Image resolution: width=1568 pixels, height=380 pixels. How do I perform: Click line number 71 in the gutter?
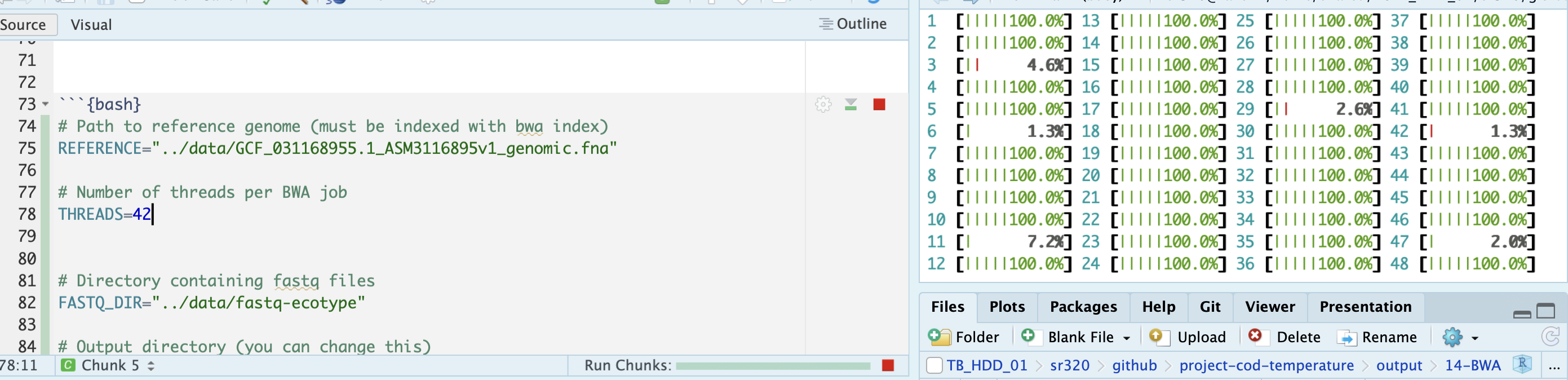pos(27,60)
